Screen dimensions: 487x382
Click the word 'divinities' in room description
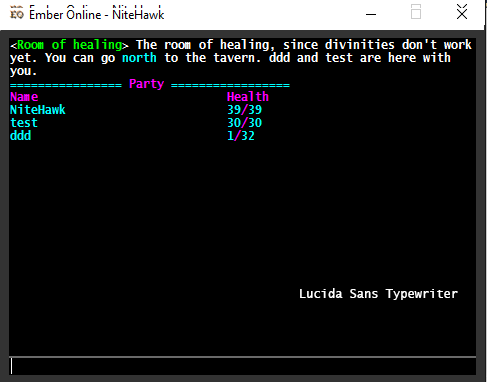pyautogui.click(x=359, y=45)
